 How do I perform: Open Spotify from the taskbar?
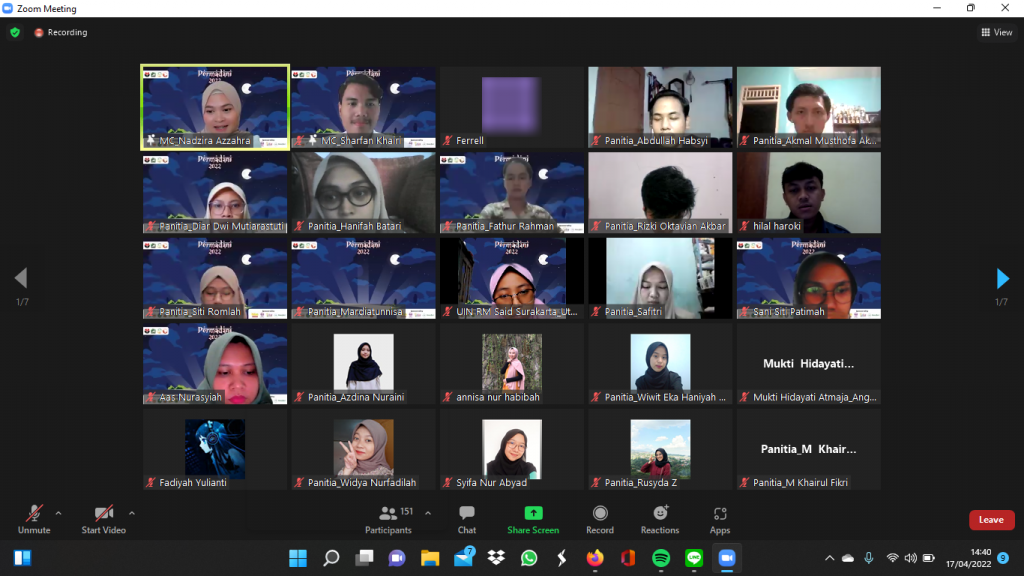click(660, 557)
